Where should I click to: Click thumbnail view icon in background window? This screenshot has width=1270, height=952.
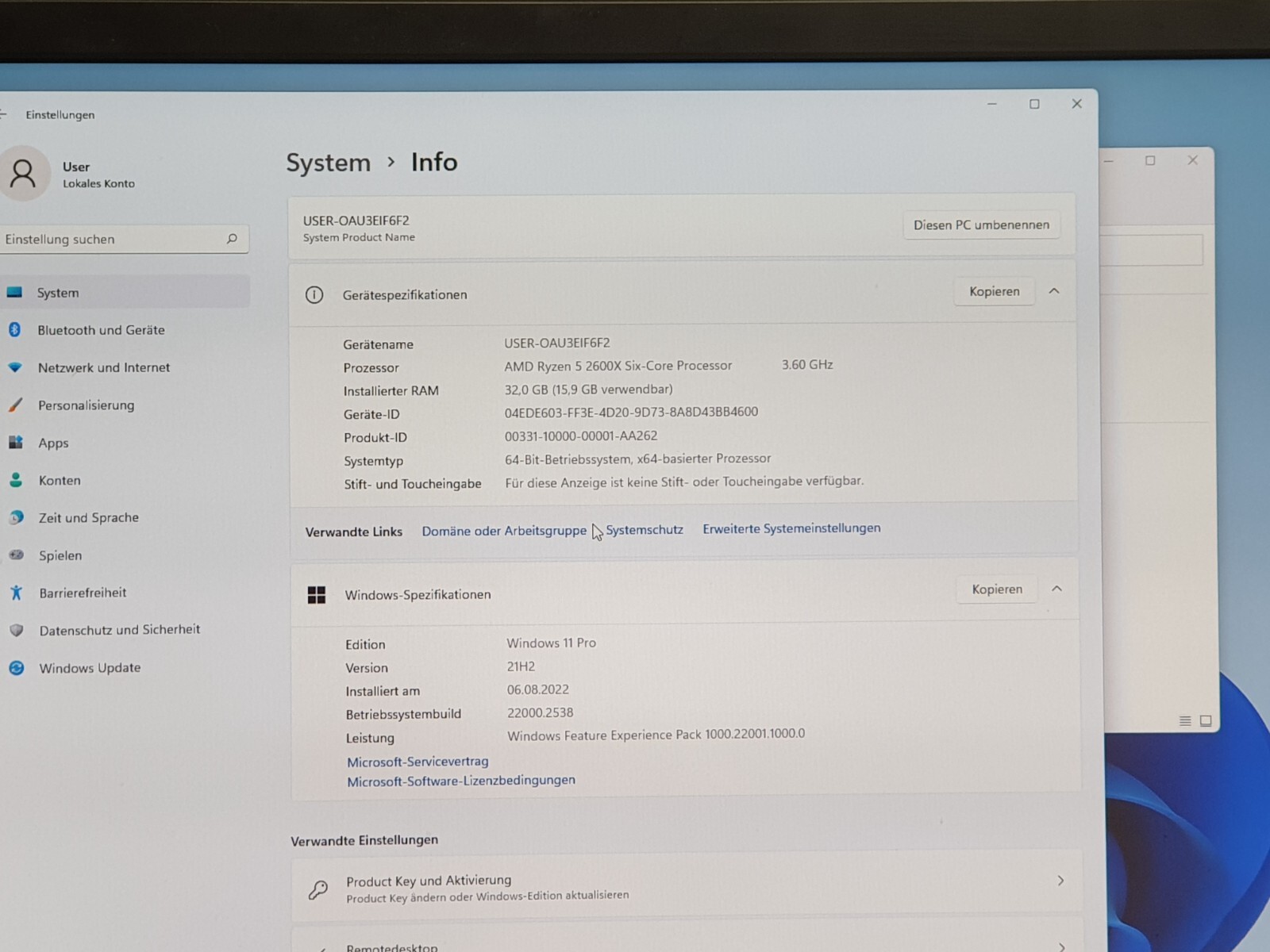[1206, 720]
